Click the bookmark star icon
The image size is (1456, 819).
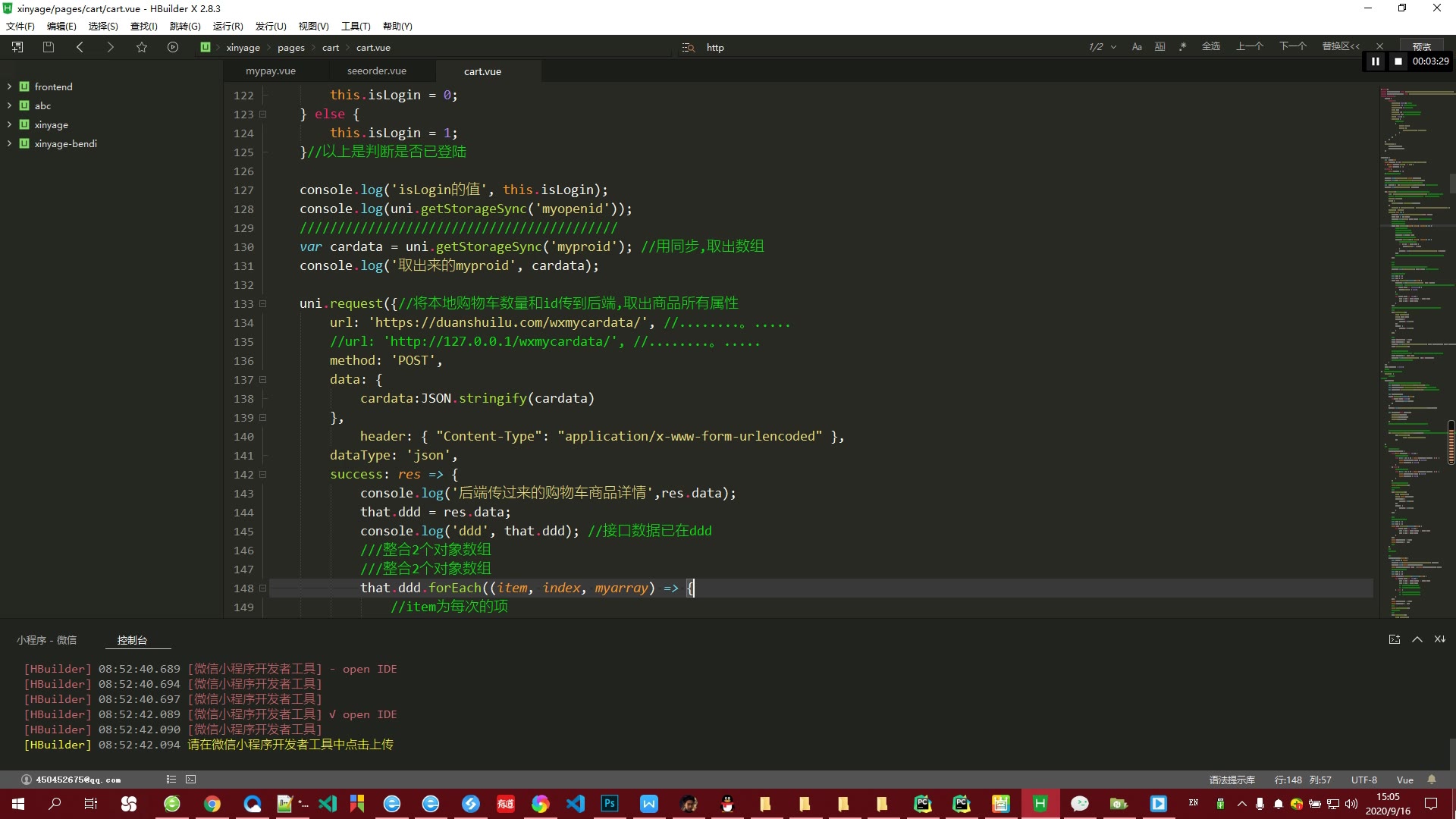coord(141,47)
